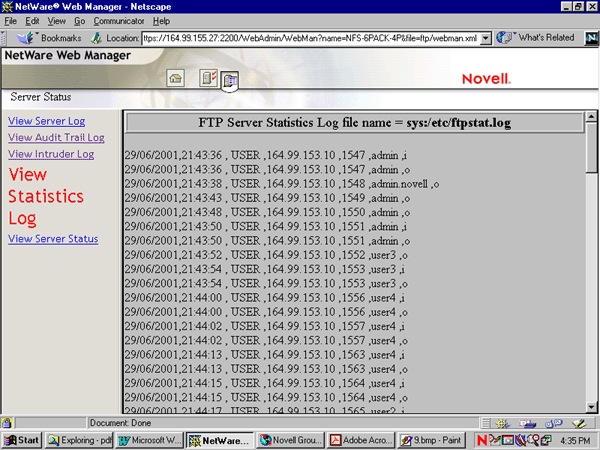Open the View Audit Trail Log link
The height and width of the screenshot is (450, 600).
pos(56,138)
